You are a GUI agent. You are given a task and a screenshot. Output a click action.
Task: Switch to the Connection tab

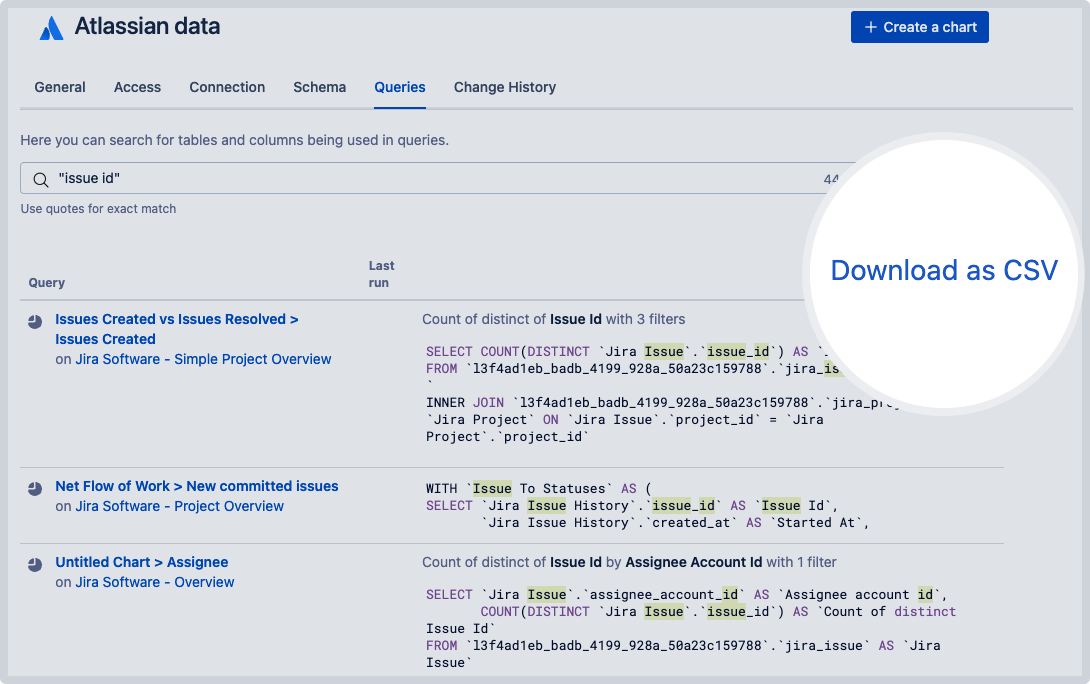point(227,87)
